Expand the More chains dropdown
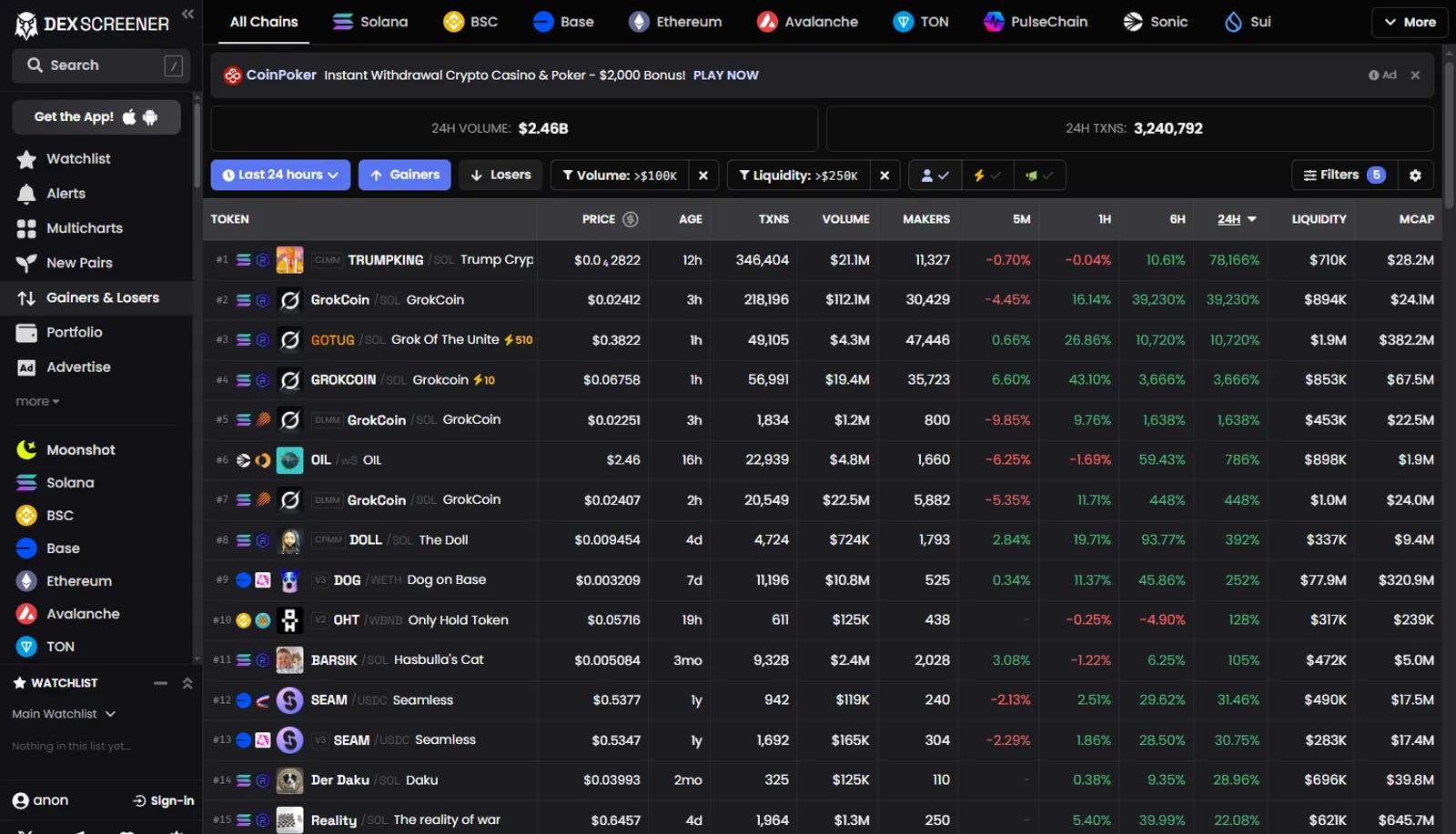 1410,22
